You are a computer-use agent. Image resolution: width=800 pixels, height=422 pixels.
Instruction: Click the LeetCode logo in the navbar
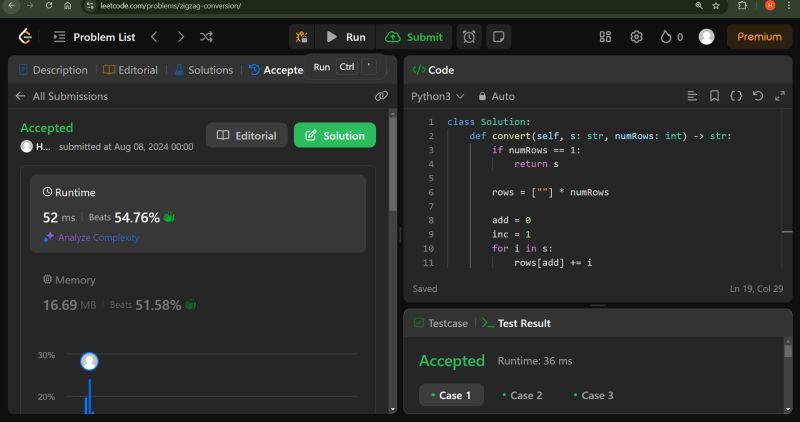coord(25,37)
